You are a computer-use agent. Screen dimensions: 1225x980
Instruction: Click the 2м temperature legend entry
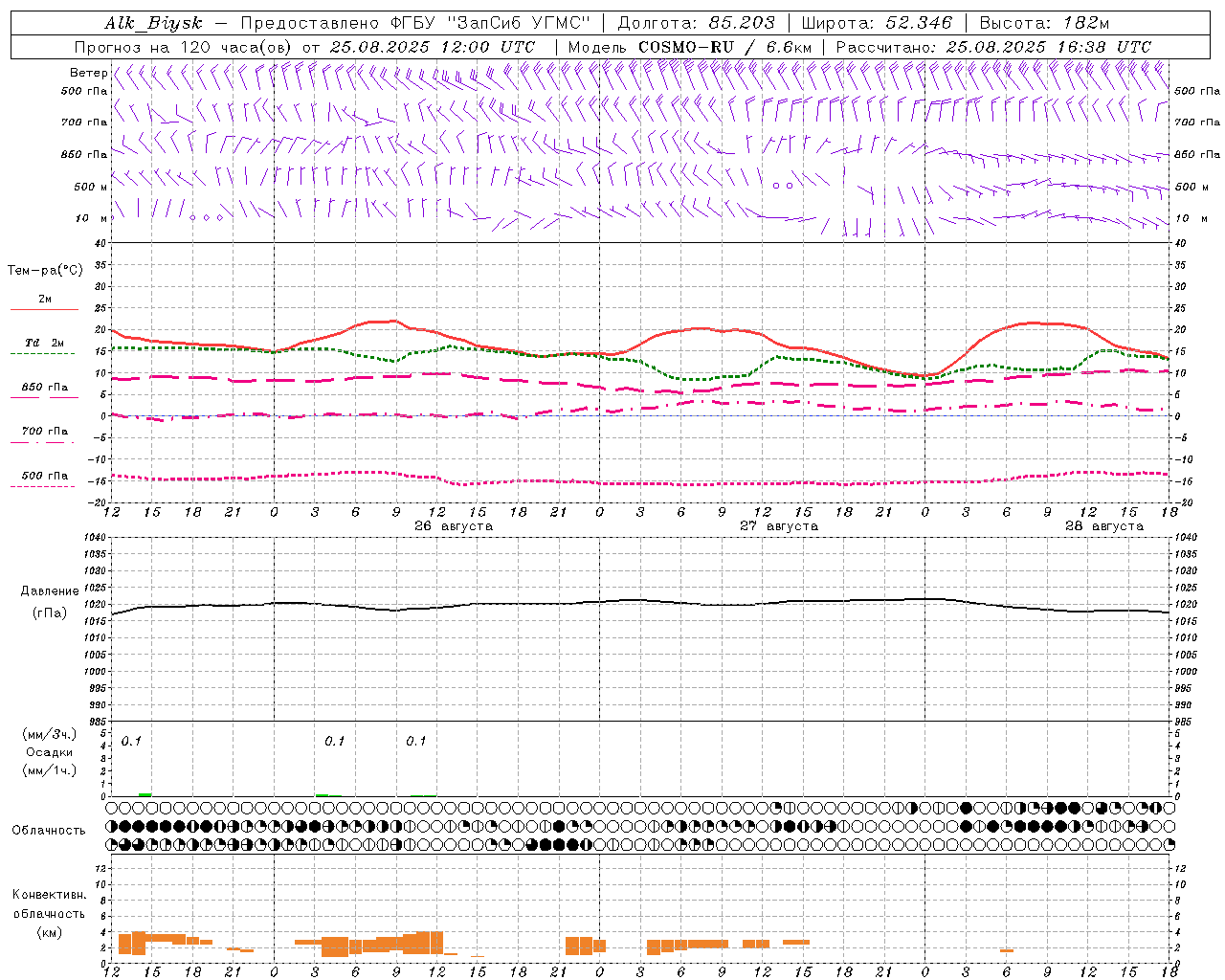click(45, 299)
